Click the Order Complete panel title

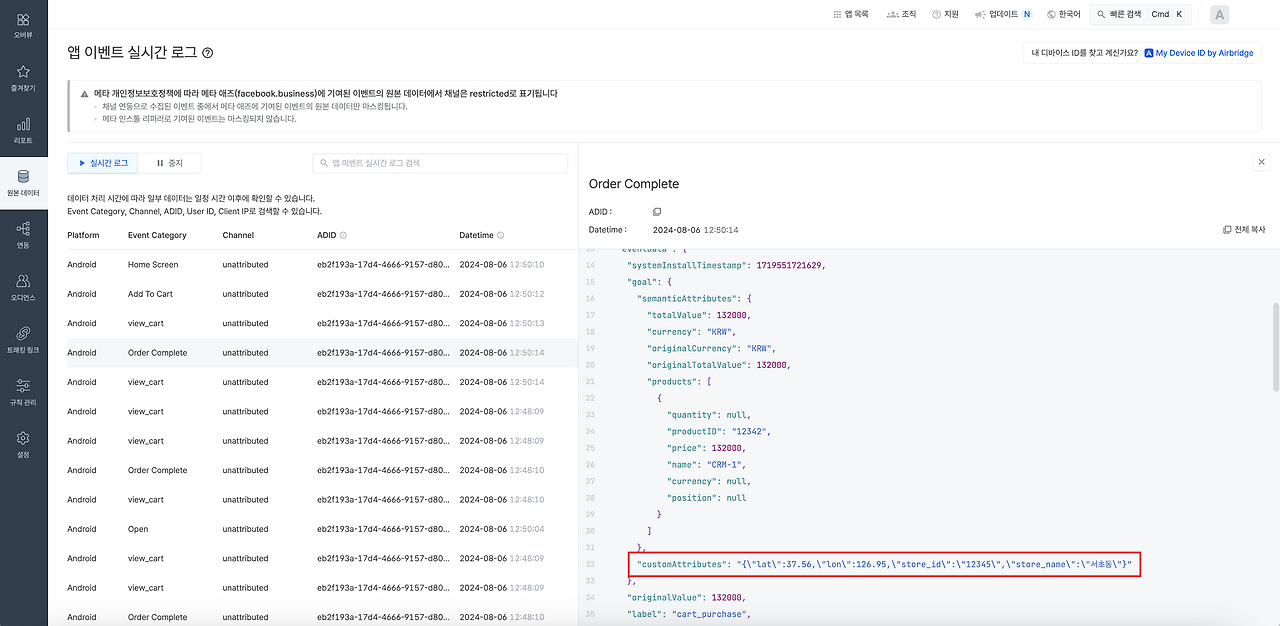[634, 184]
